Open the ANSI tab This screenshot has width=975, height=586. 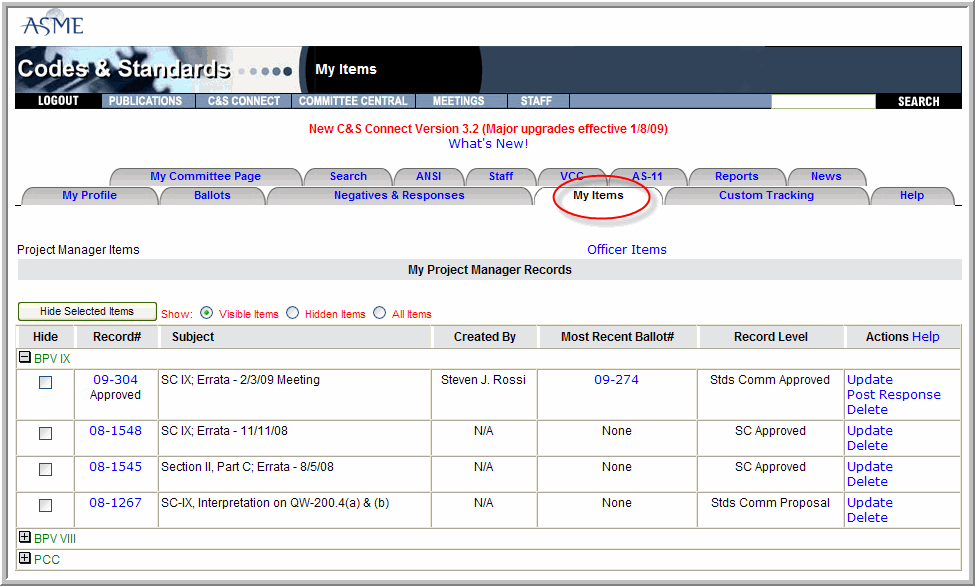coord(428,176)
